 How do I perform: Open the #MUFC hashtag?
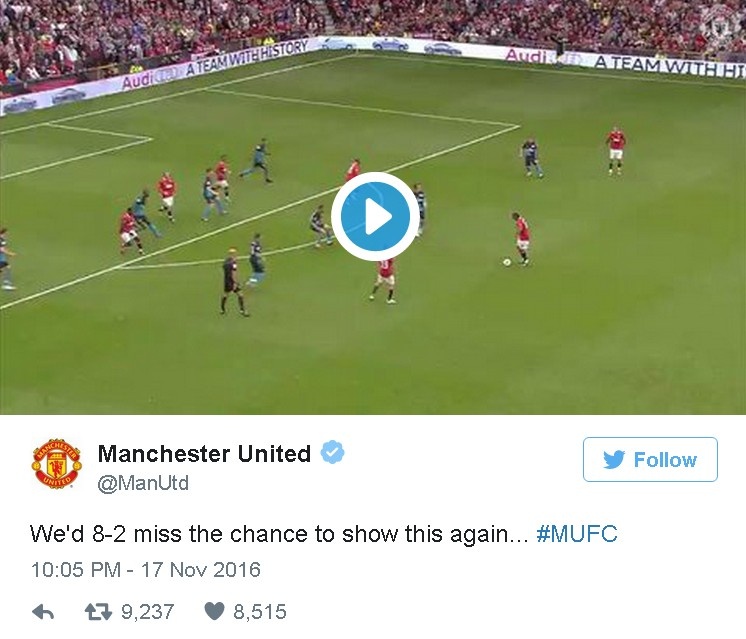[577, 534]
